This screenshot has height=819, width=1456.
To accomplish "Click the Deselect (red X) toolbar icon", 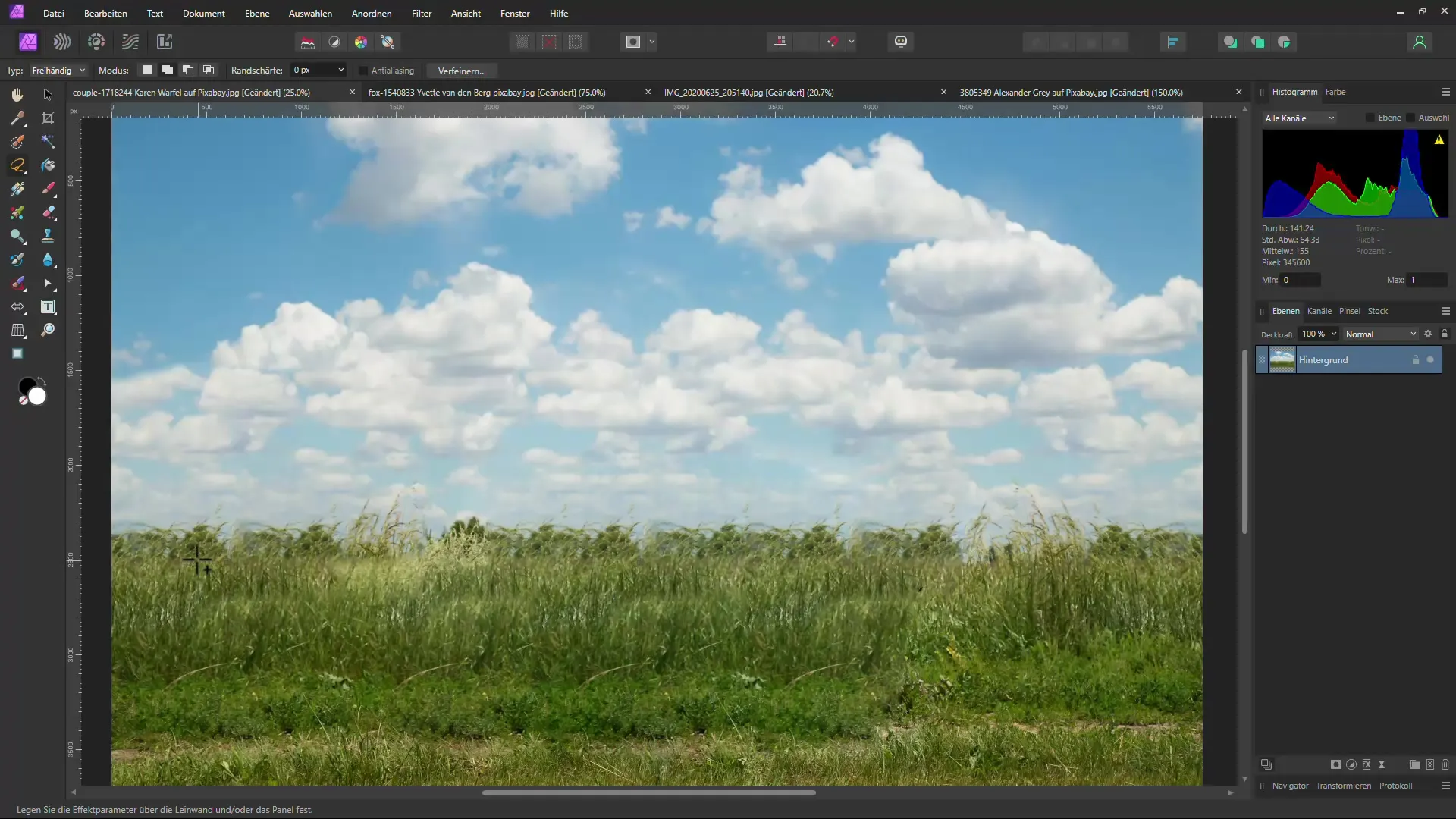I will pyautogui.click(x=550, y=42).
